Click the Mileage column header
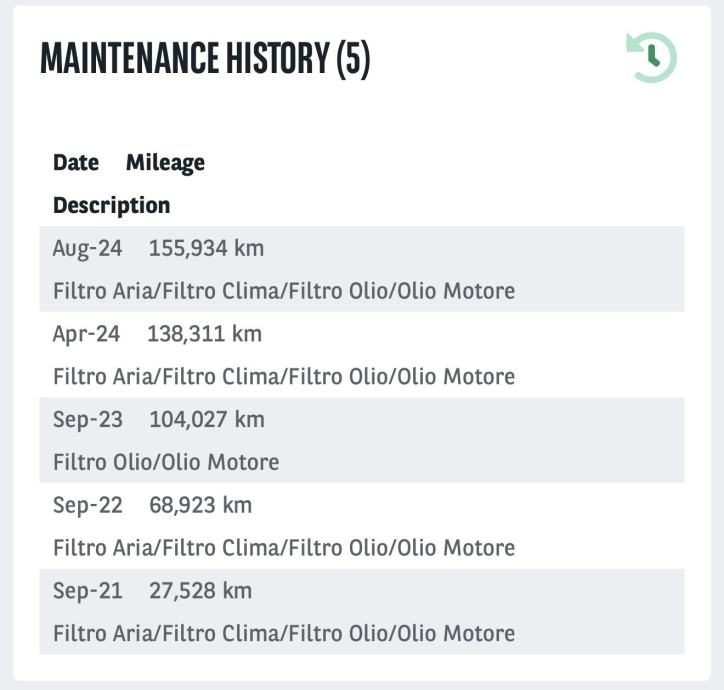This screenshot has height=690, width=724. [x=165, y=163]
